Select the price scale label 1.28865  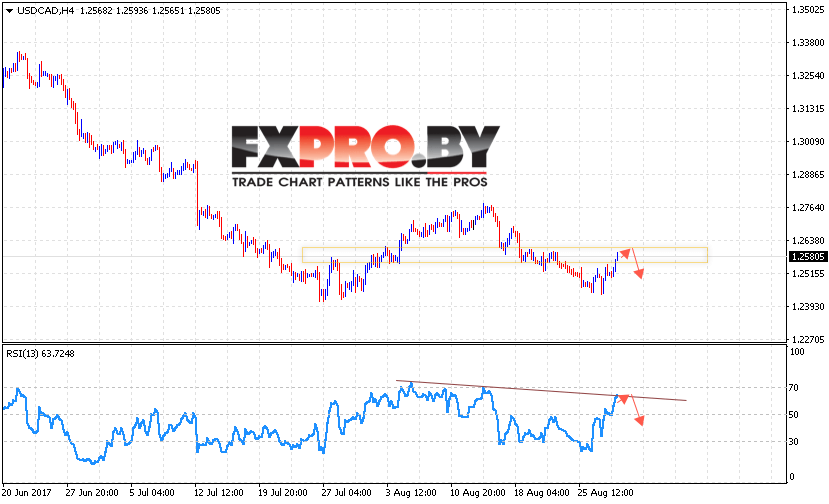pos(808,175)
